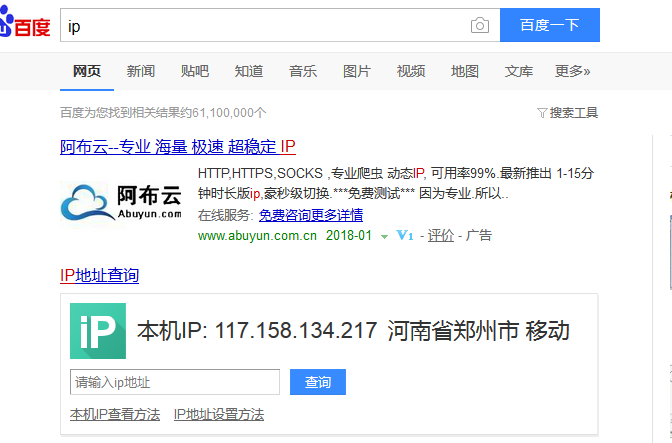The image size is (672, 443).
Task: Switch to the 新闻 tab
Action: [x=141, y=71]
